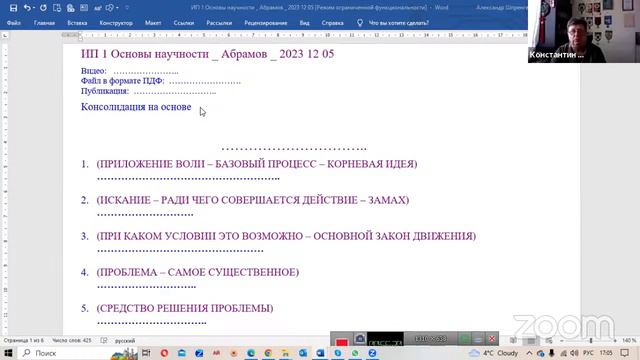Open the Рецензирование ribbon tab
Image resolution: width=640 pixels, height=360 pixels.
click(x=266, y=23)
